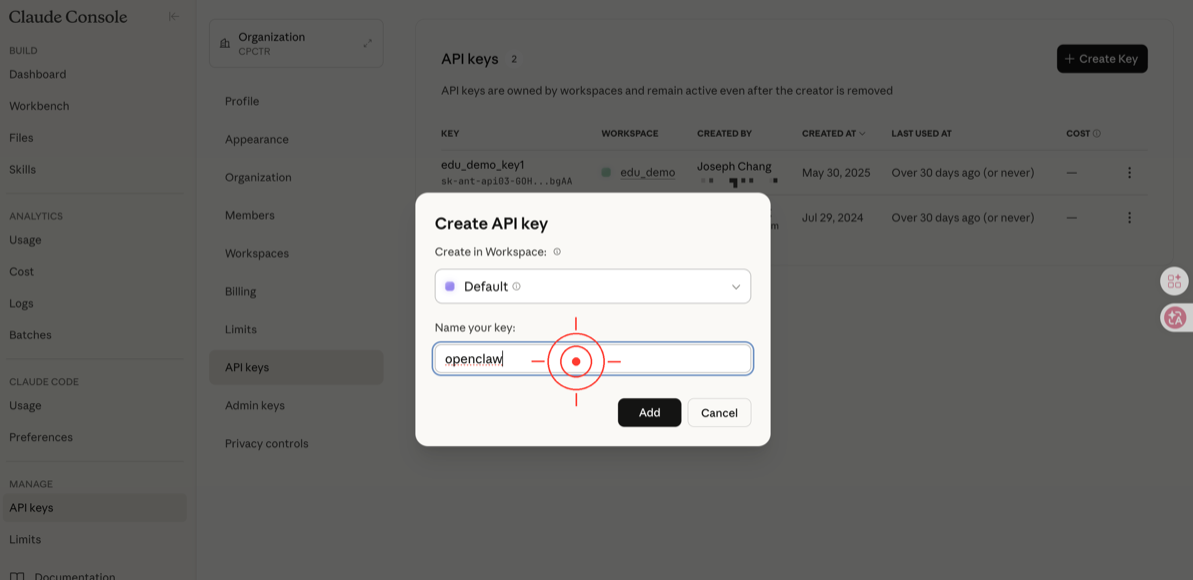This screenshot has height=580, width=1193.
Task: Click the pink floating assistant icon at right edge
Action: [1174, 318]
